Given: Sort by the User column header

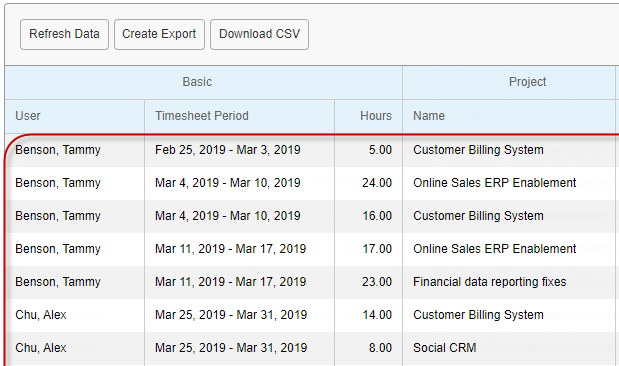Looking at the screenshot, I should tap(75, 116).
